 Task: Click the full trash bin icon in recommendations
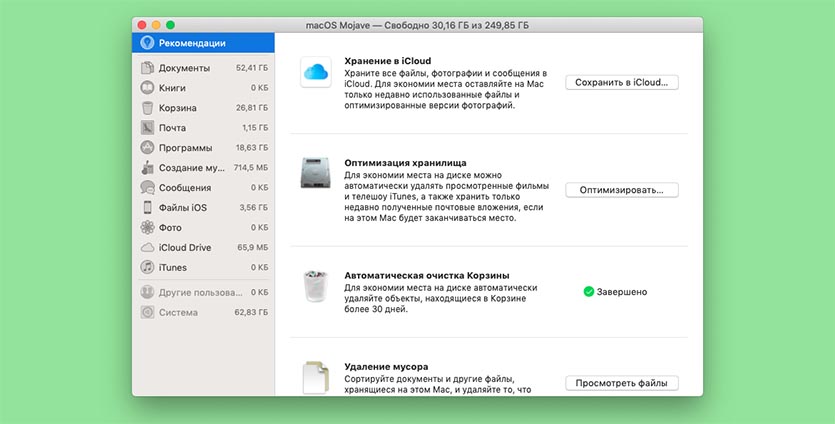316,285
